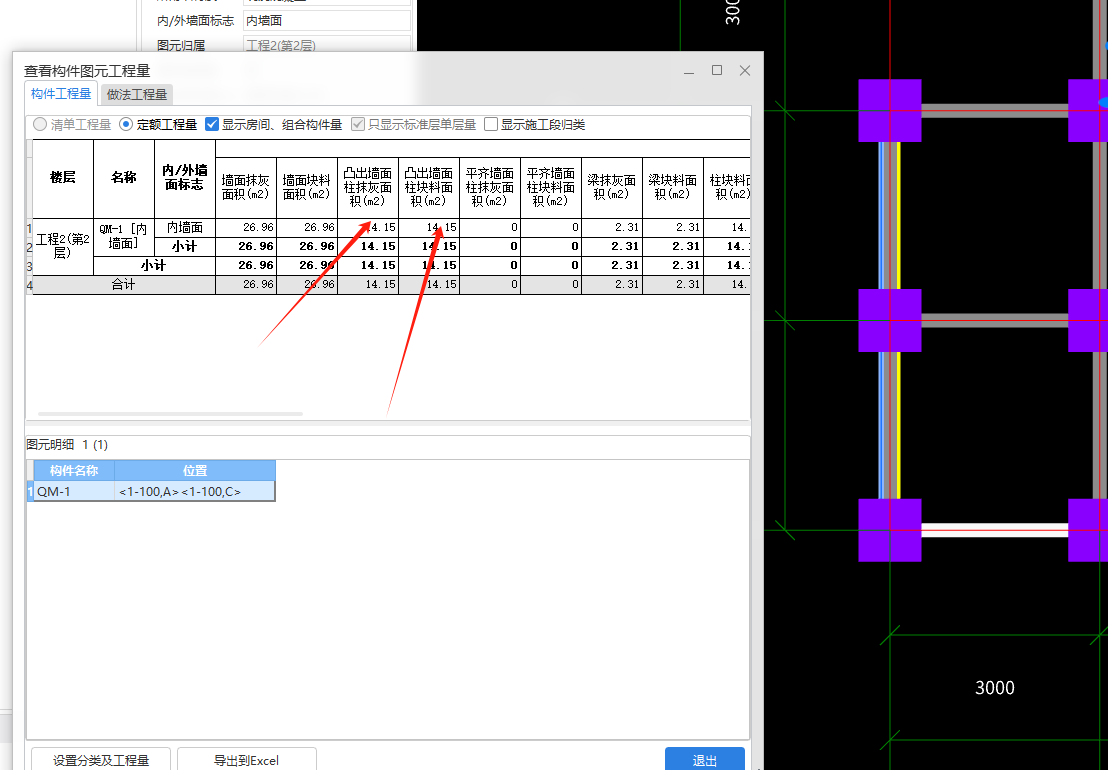Enable 显示施工段归类 checkbox
The image size is (1108, 770).
491,124
